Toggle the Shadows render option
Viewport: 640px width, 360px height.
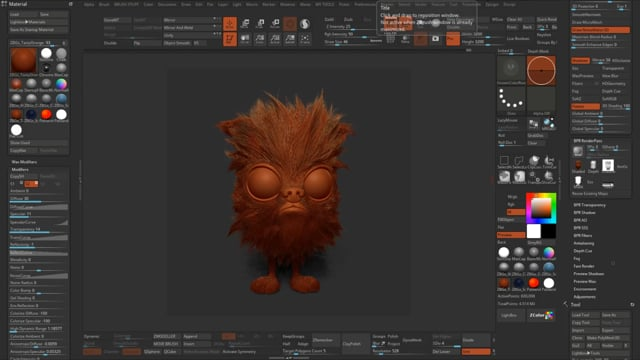pyautogui.click(x=580, y=60)
